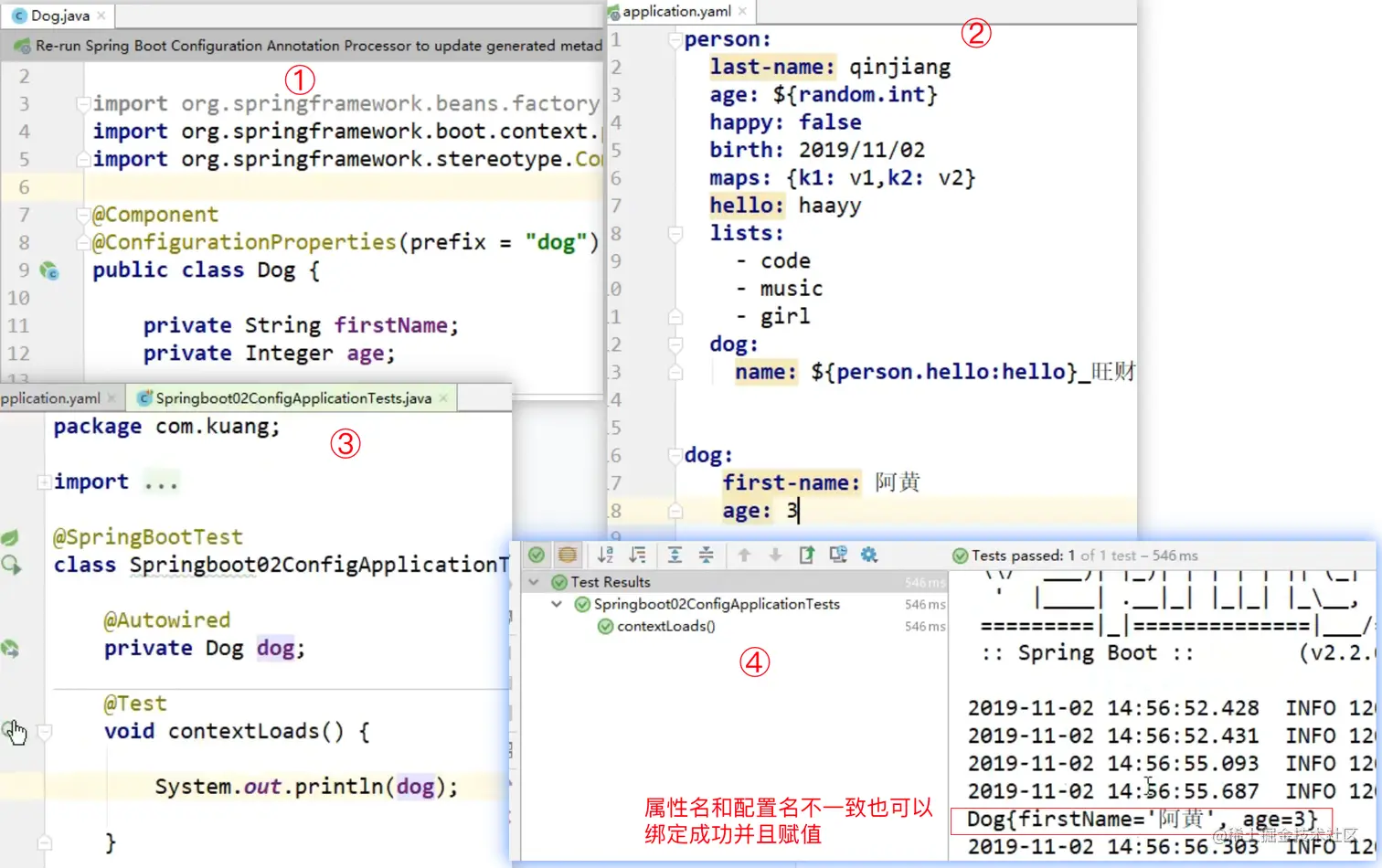The height and width of the screenshot is (868, 1382).
Task: Select Springboot02ConfigApplicationTests in test tree
Action: (717, 604)
